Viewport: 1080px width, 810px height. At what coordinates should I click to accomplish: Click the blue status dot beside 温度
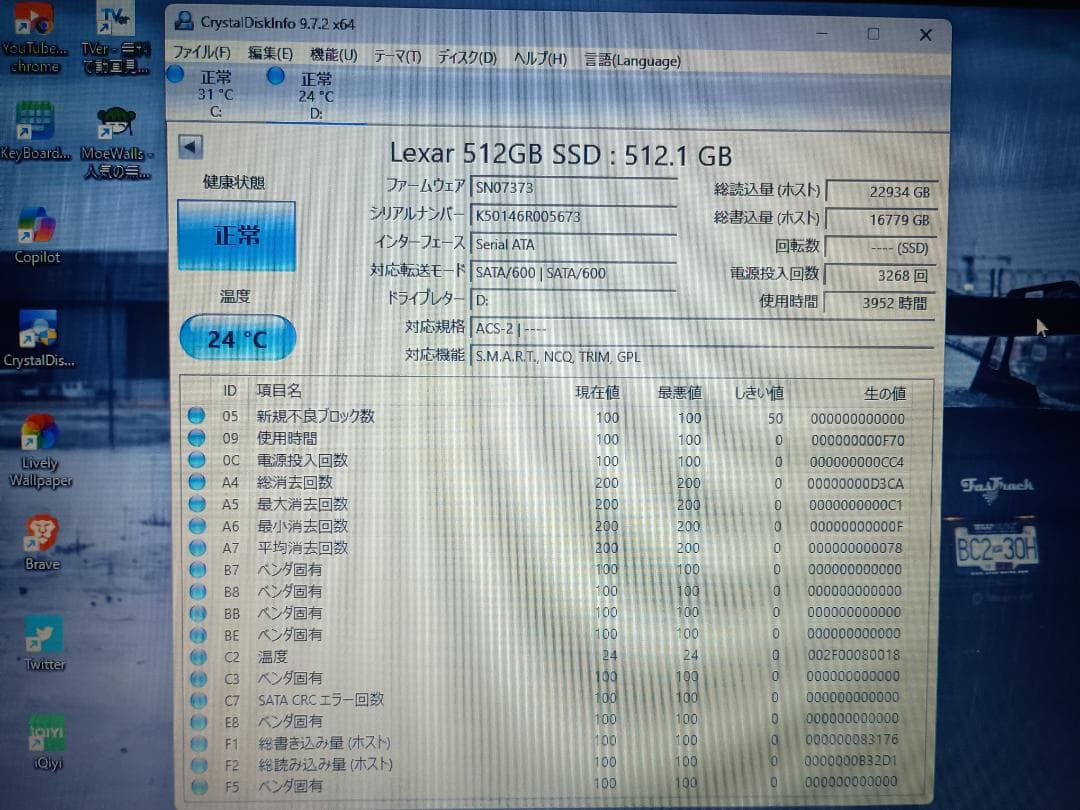(198, 657)
